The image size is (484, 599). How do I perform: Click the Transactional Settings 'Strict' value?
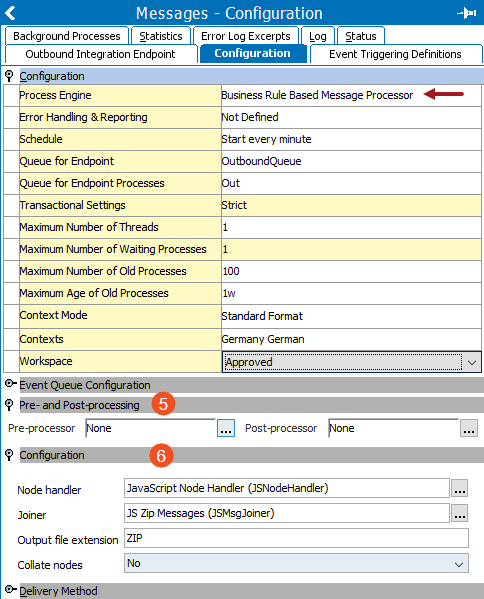coord(234,205)
